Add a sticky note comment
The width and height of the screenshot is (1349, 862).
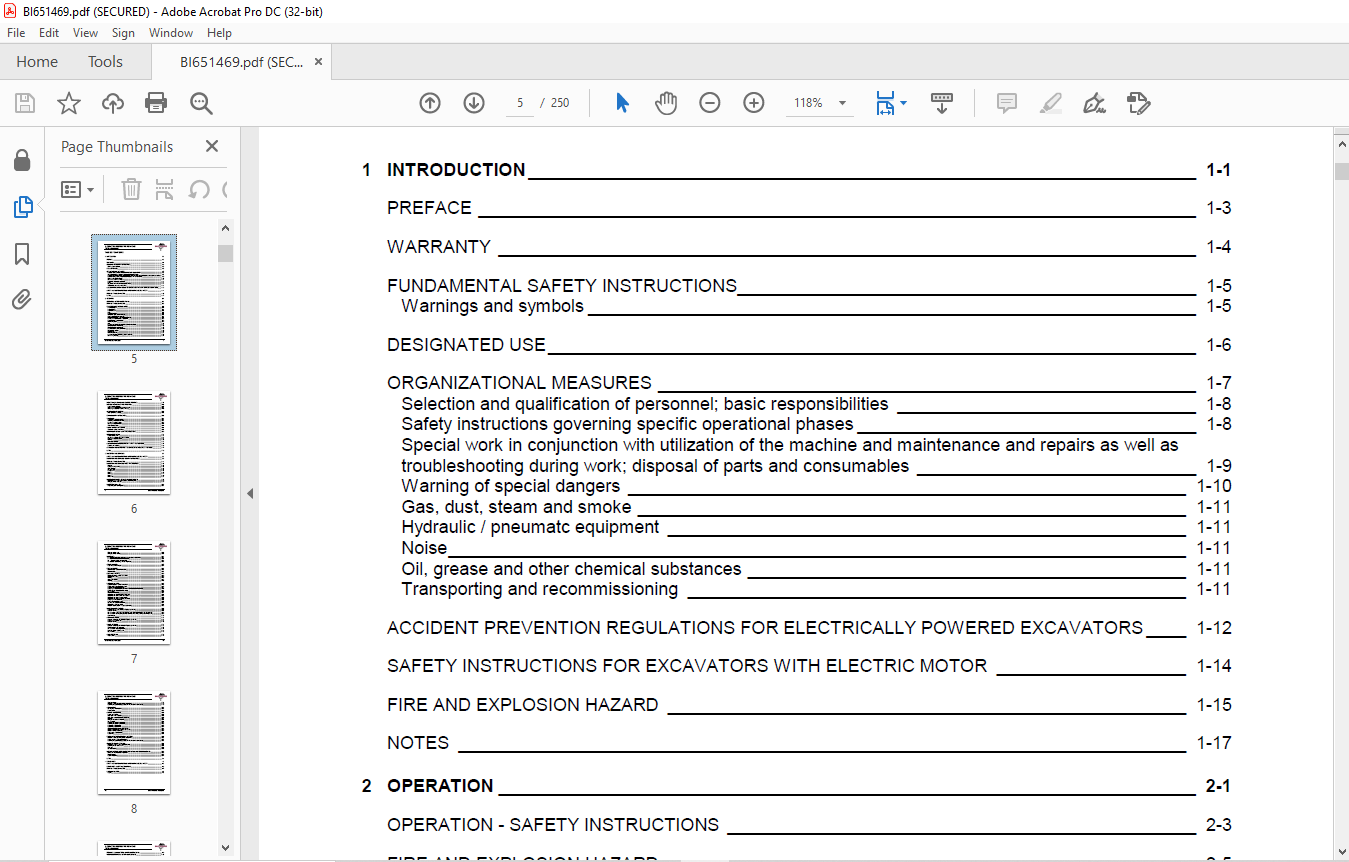(x=1007, y=103)
